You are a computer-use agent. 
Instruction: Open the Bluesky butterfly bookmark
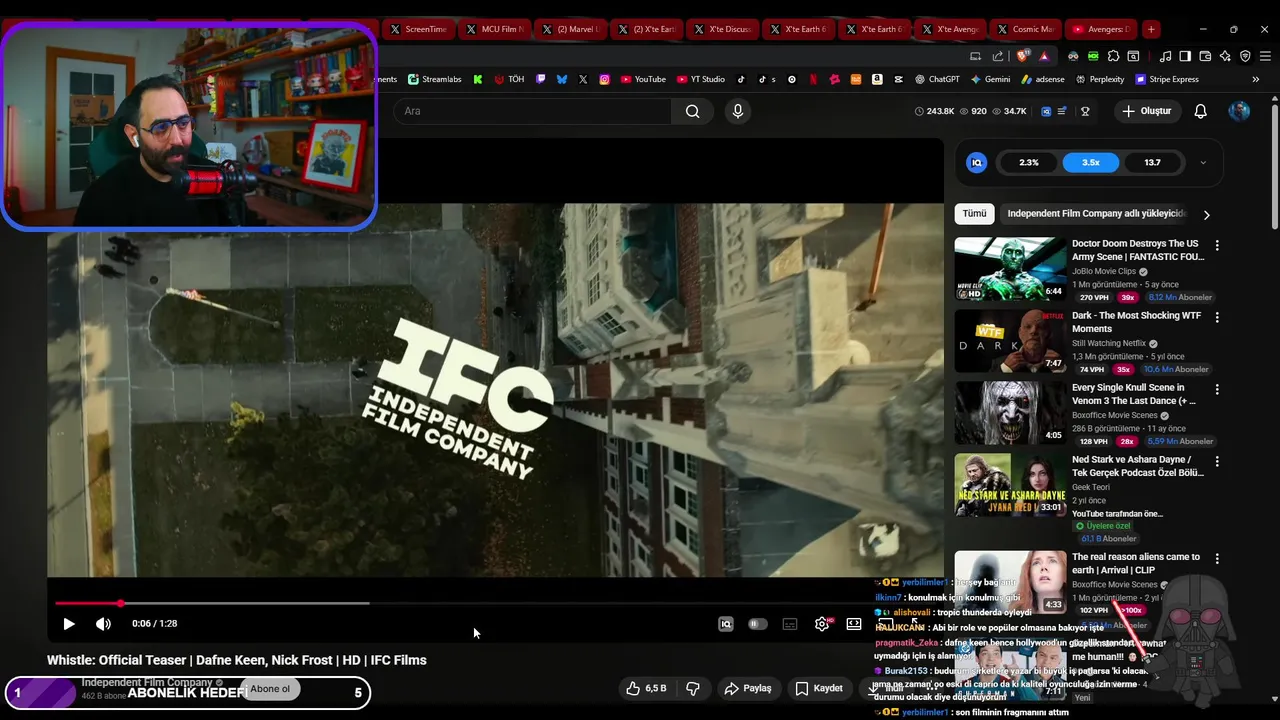point(562,79)
